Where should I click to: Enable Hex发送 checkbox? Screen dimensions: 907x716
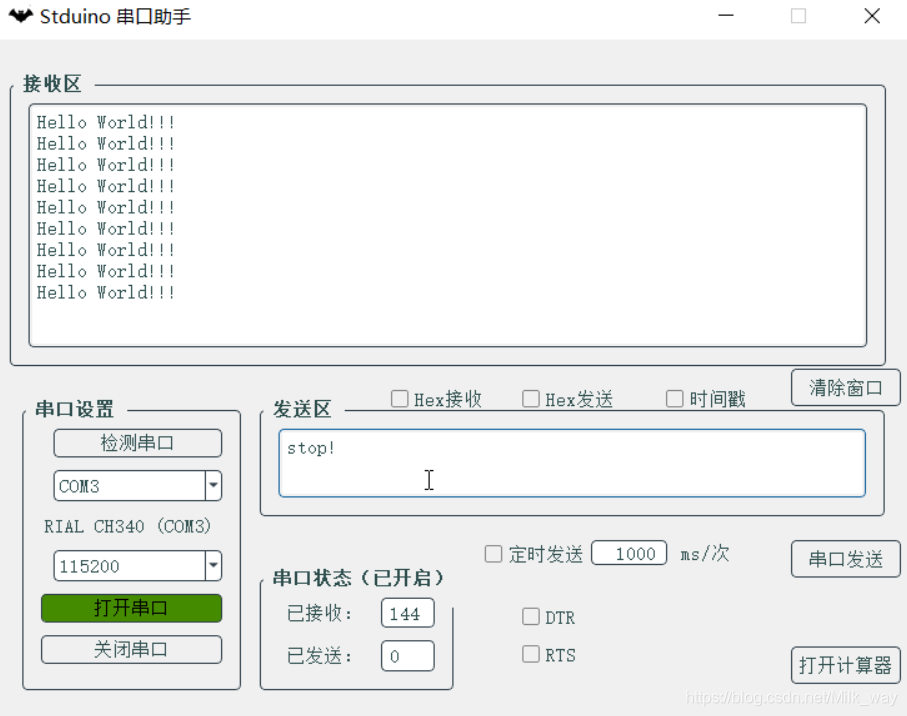point(531,398)
